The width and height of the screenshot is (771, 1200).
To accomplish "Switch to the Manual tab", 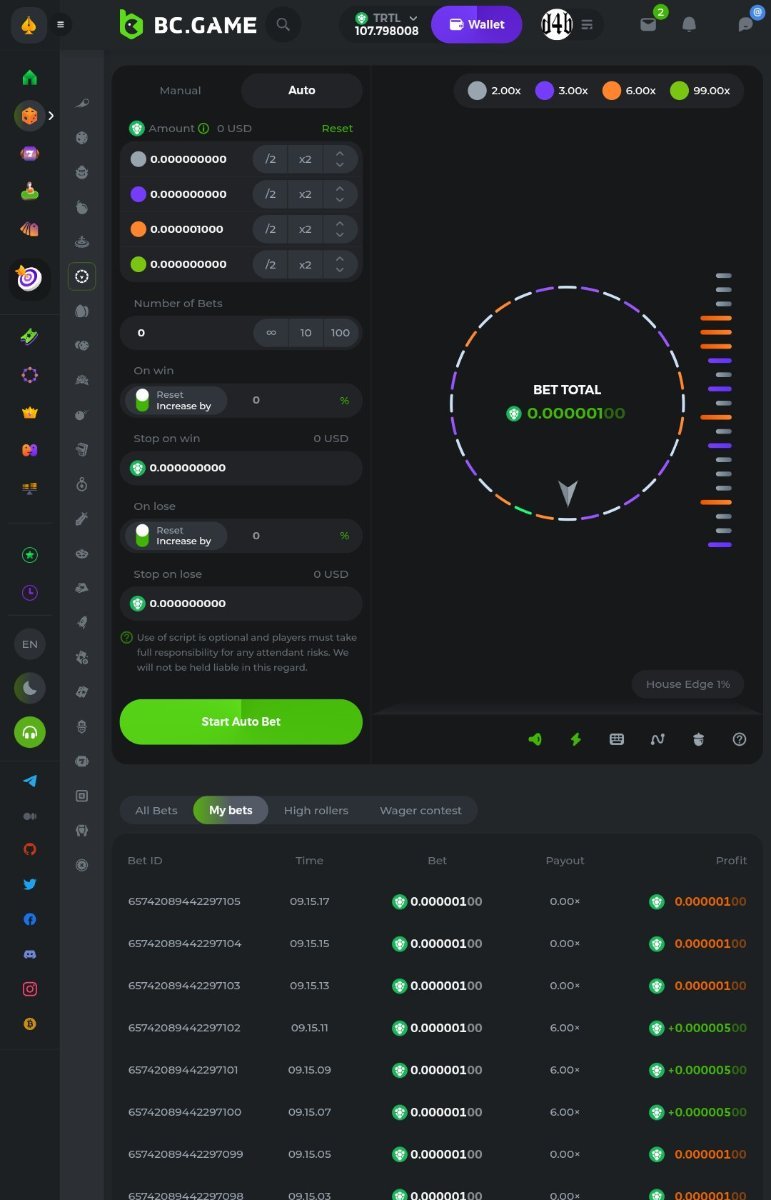I will pyautogui.click(x=180, y=90).
